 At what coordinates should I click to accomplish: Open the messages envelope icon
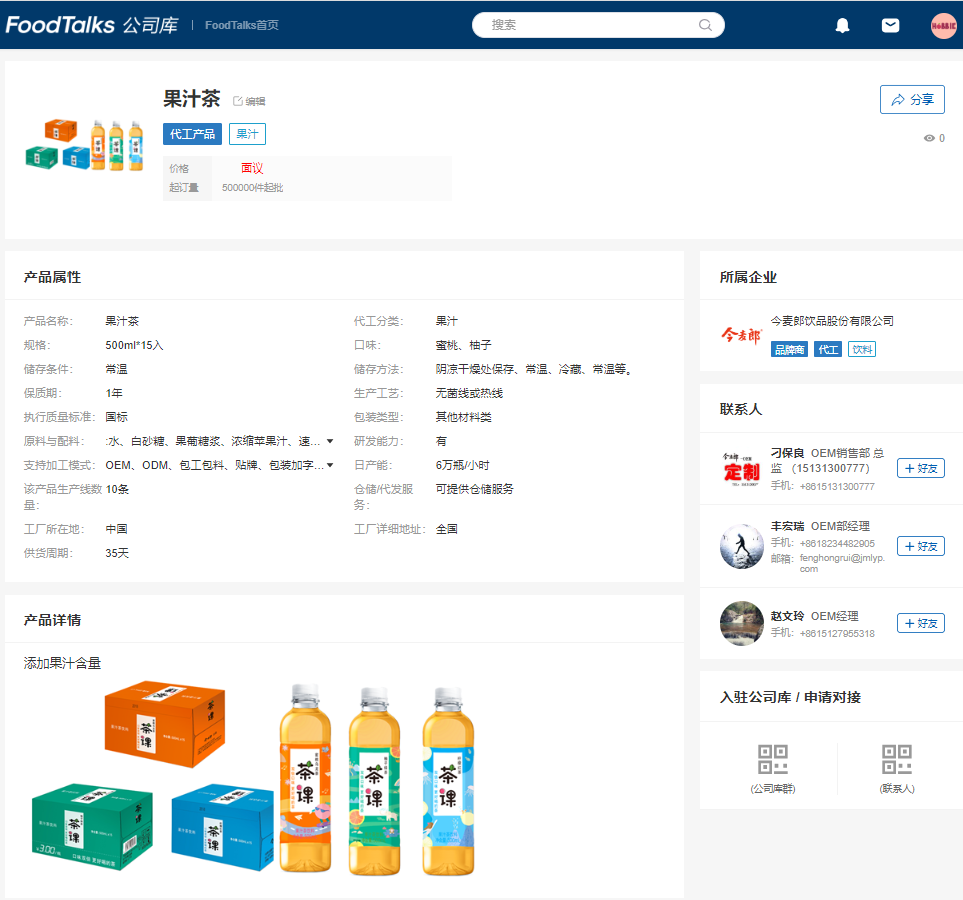tap(890, 25)
